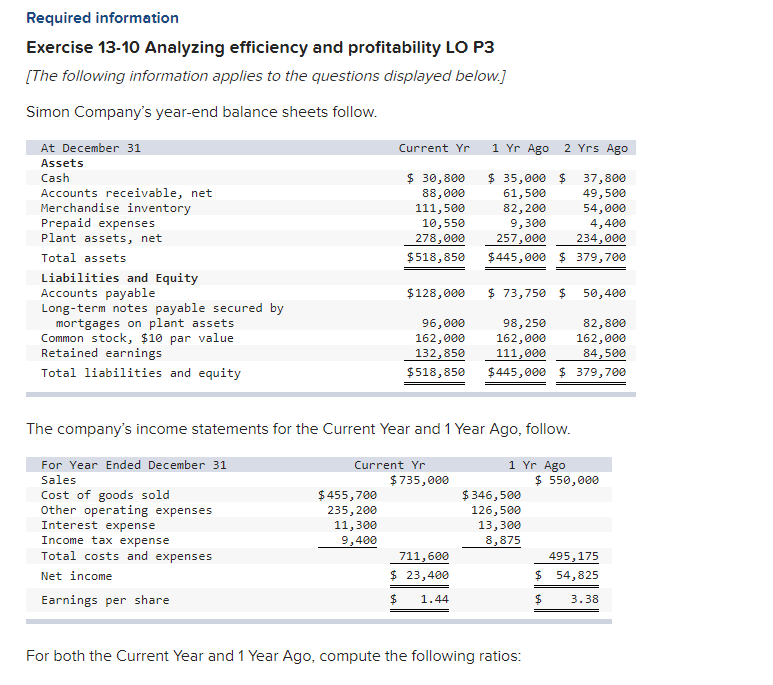773x685 pixels.
Task: Select retained earnings value 132,850
Action: [x=440, y=353]
